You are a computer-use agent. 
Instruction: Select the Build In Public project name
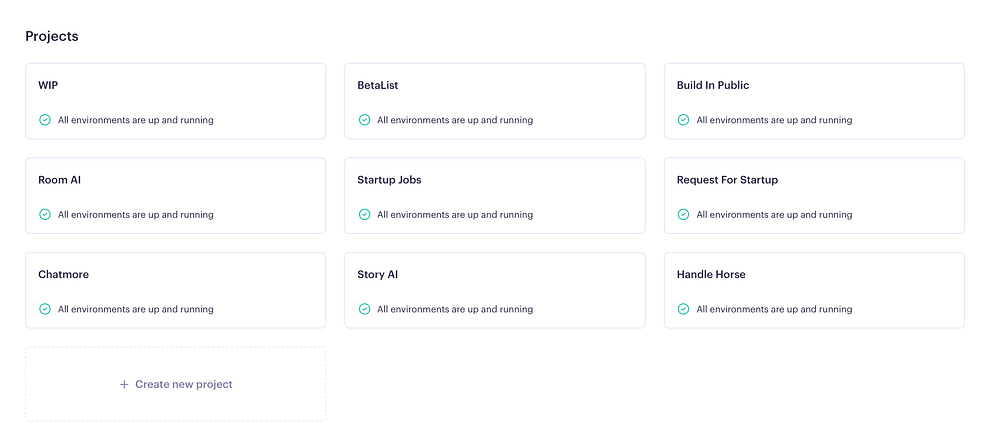712,85
